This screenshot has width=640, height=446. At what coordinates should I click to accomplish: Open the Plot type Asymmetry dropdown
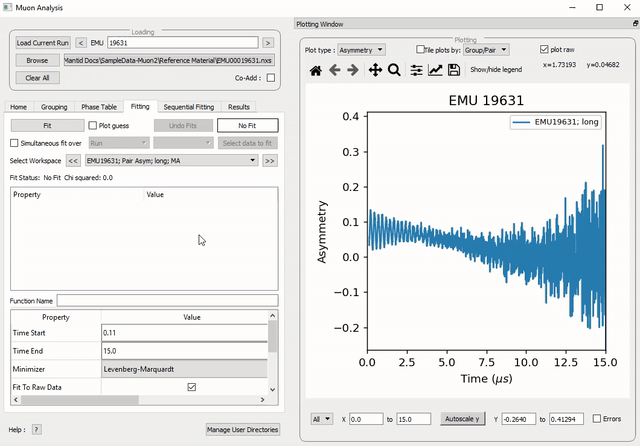(x=360, y=49)
